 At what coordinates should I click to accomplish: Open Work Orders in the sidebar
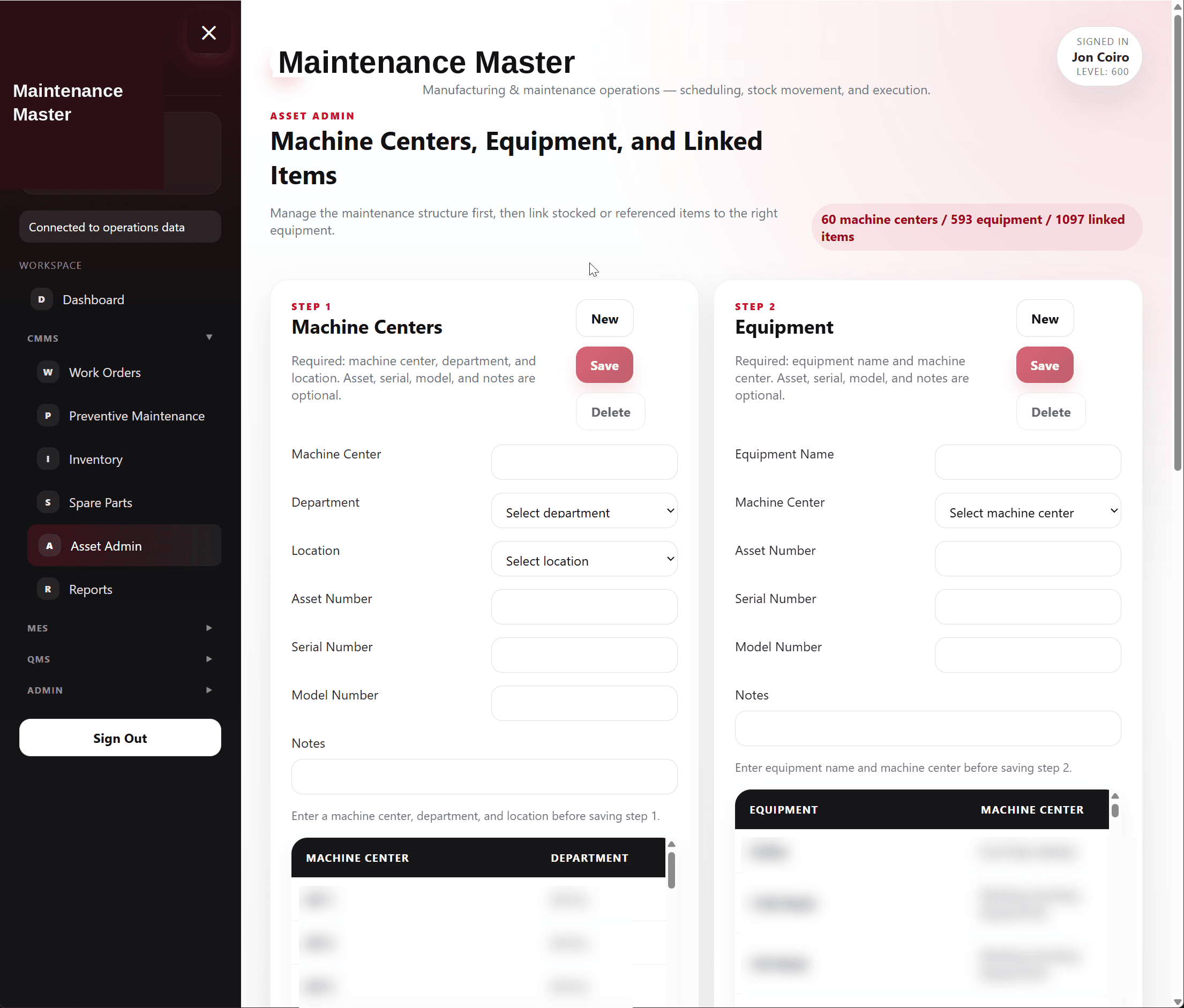click(124, 372)
